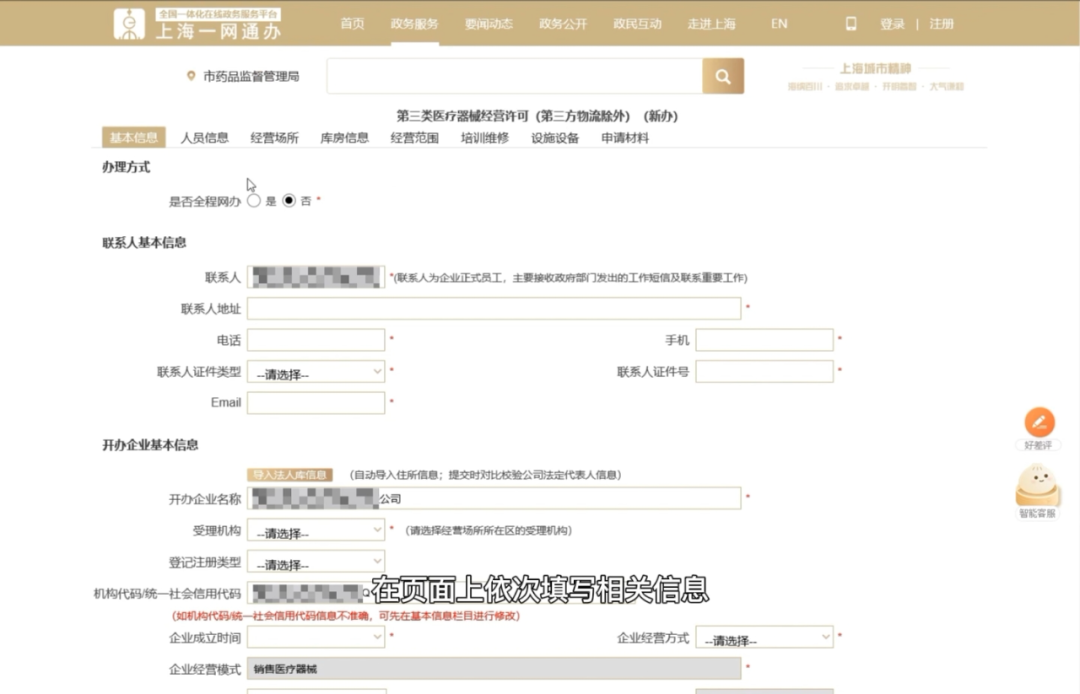The height and width of the screenshot is (694, 1080).
Task: Click the mobile phone icon in header
Action: coord(851,24)
